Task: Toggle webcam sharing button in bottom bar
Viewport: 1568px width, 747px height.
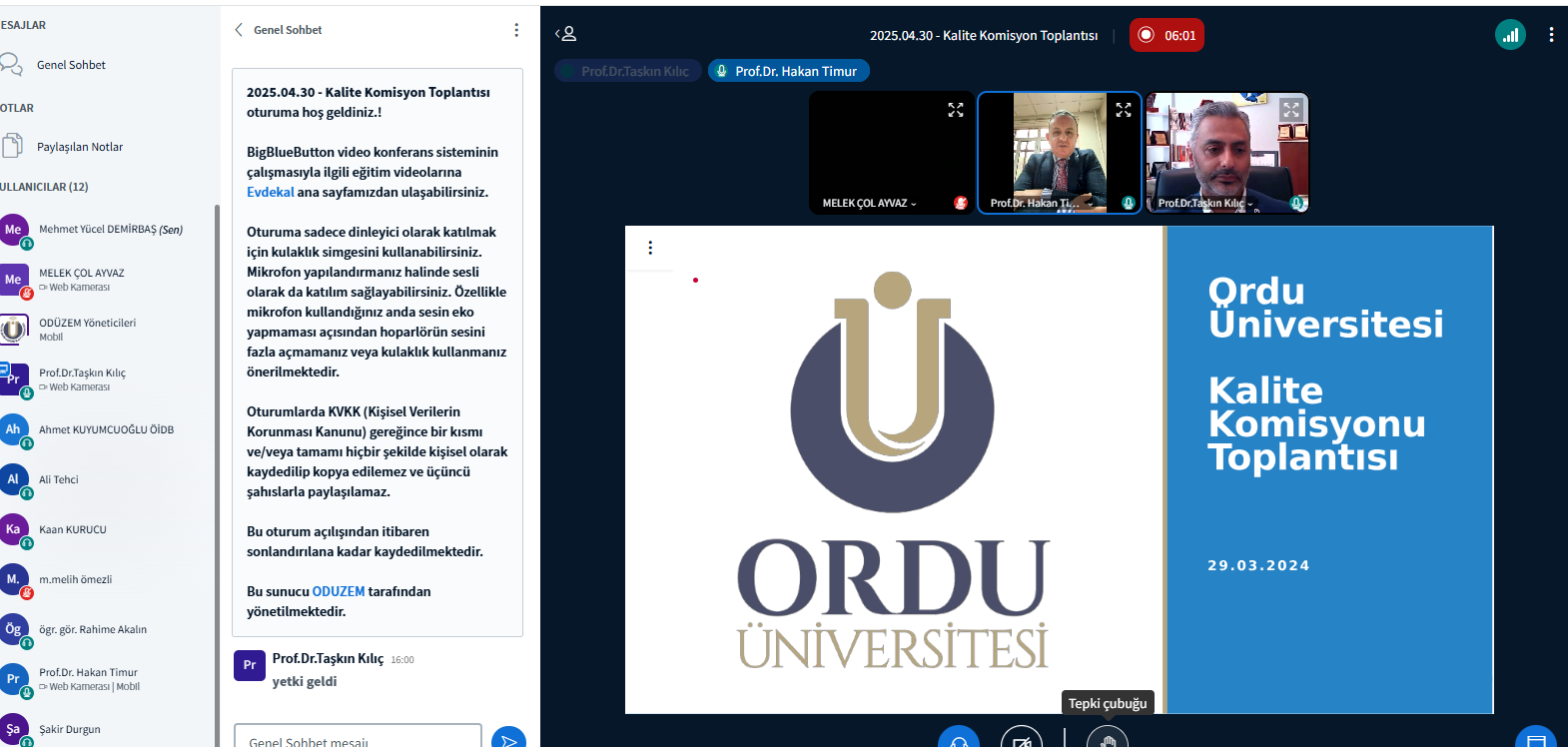Action: tap(1022, 737)
